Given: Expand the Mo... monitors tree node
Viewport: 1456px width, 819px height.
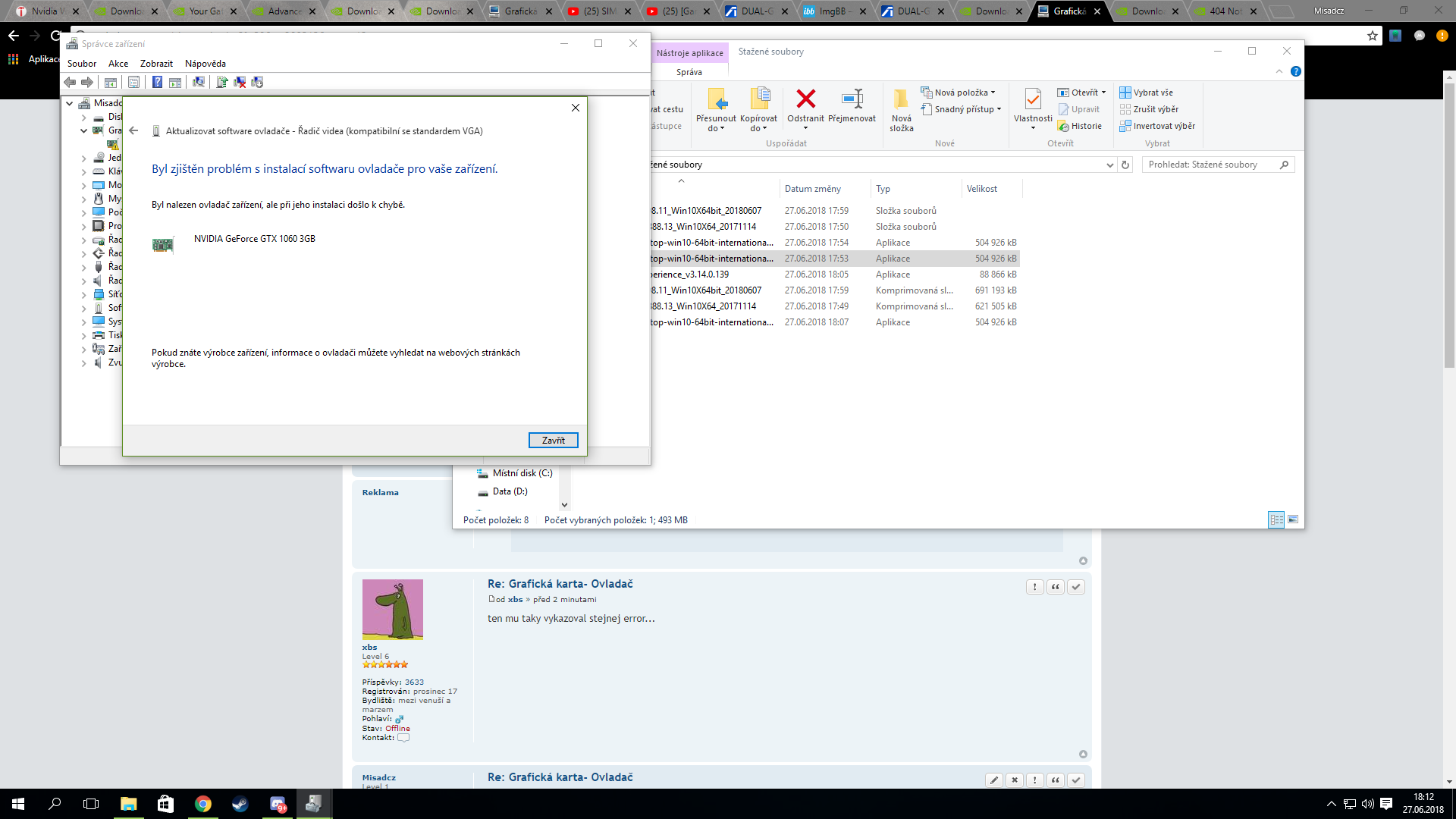Looking at the screenshot, I should coord(83,185).
